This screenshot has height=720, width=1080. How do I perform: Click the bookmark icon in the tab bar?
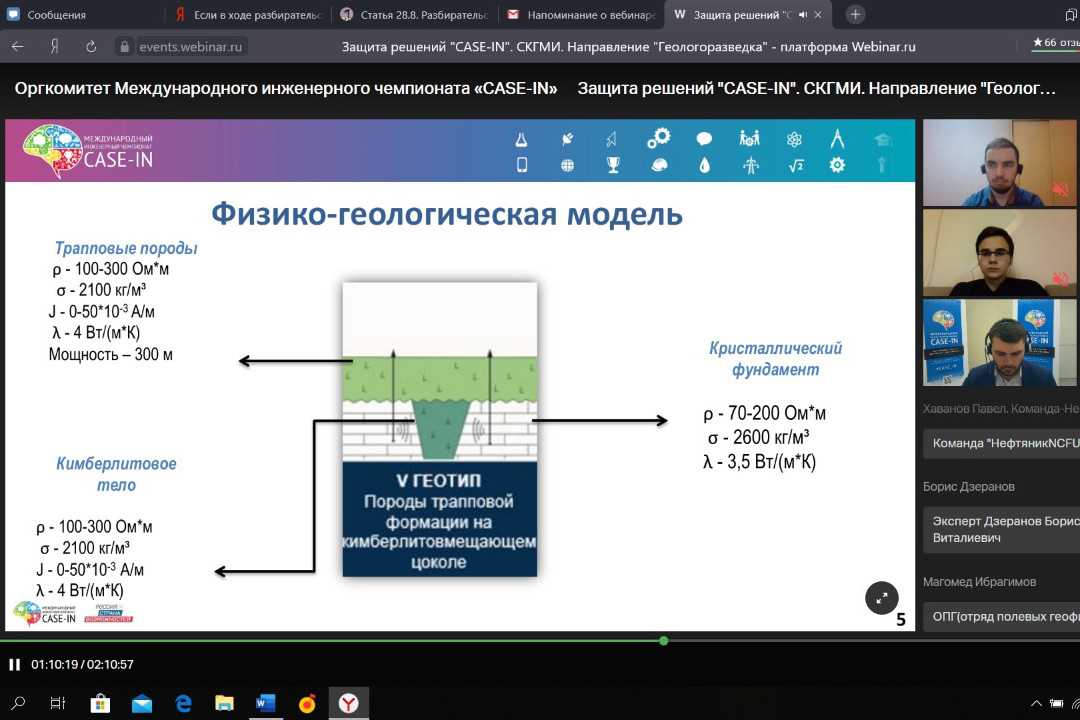1071,14
